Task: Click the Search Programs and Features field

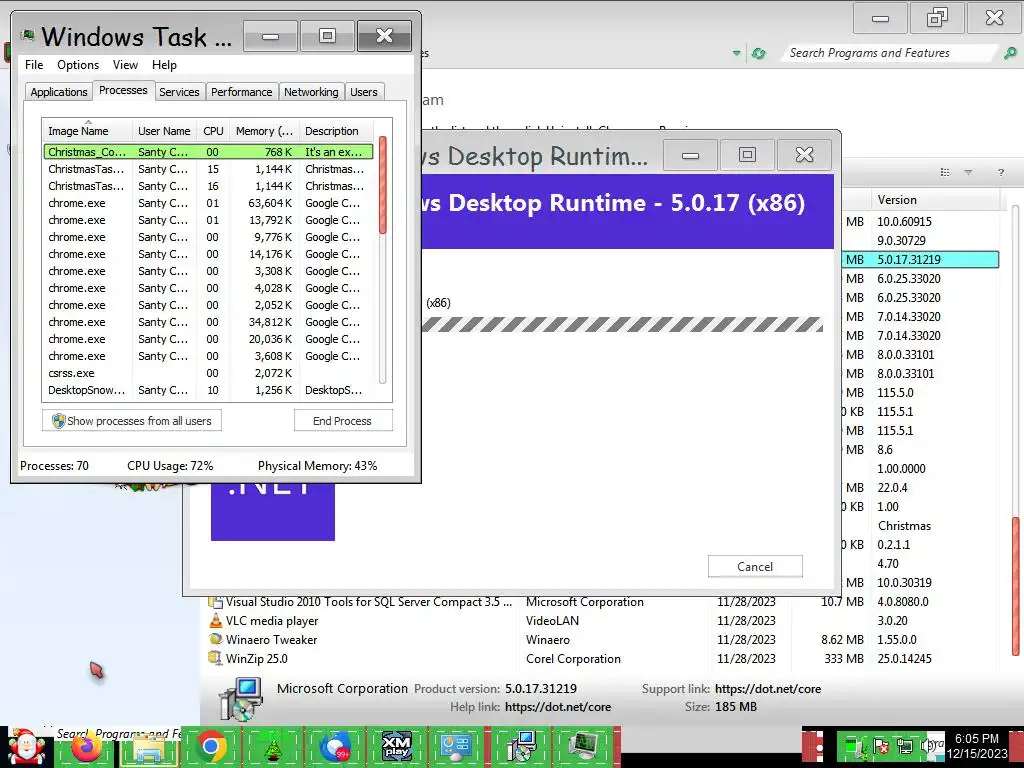Action: 889,54
